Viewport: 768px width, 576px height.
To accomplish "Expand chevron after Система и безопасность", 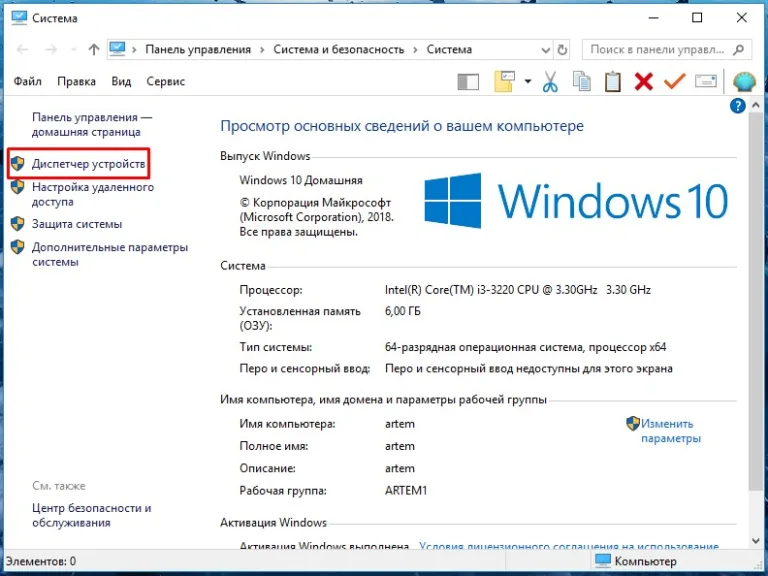I will pos(415,49).
